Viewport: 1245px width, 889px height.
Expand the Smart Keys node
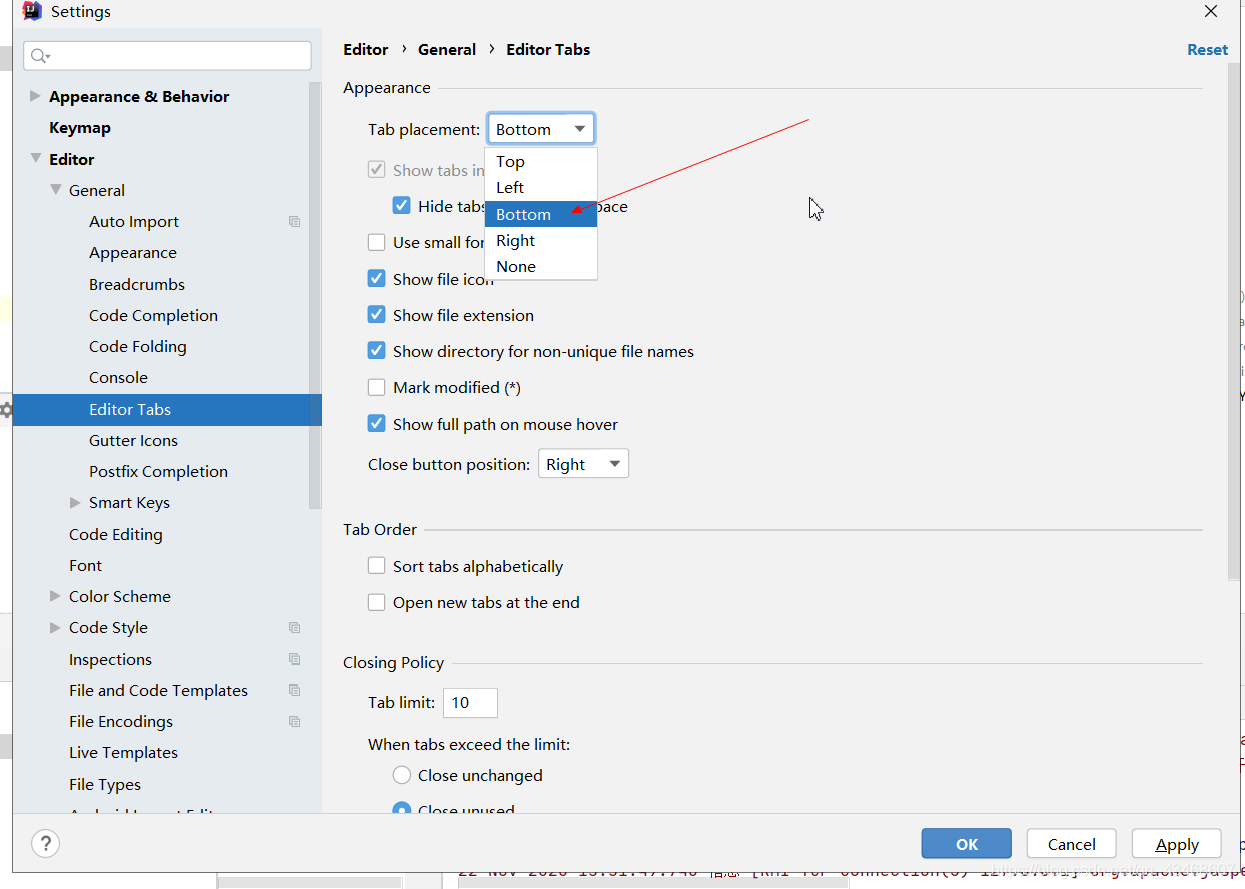[76, 502]
